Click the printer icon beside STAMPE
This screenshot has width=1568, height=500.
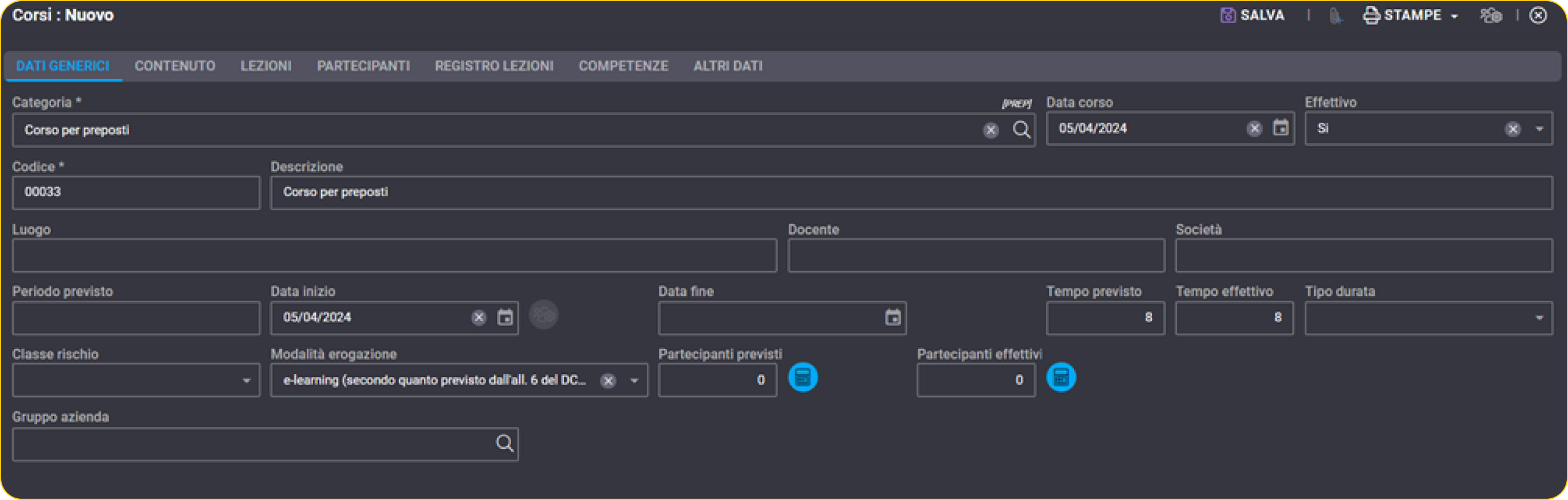pyautogui.click(x=1371, y=15)
